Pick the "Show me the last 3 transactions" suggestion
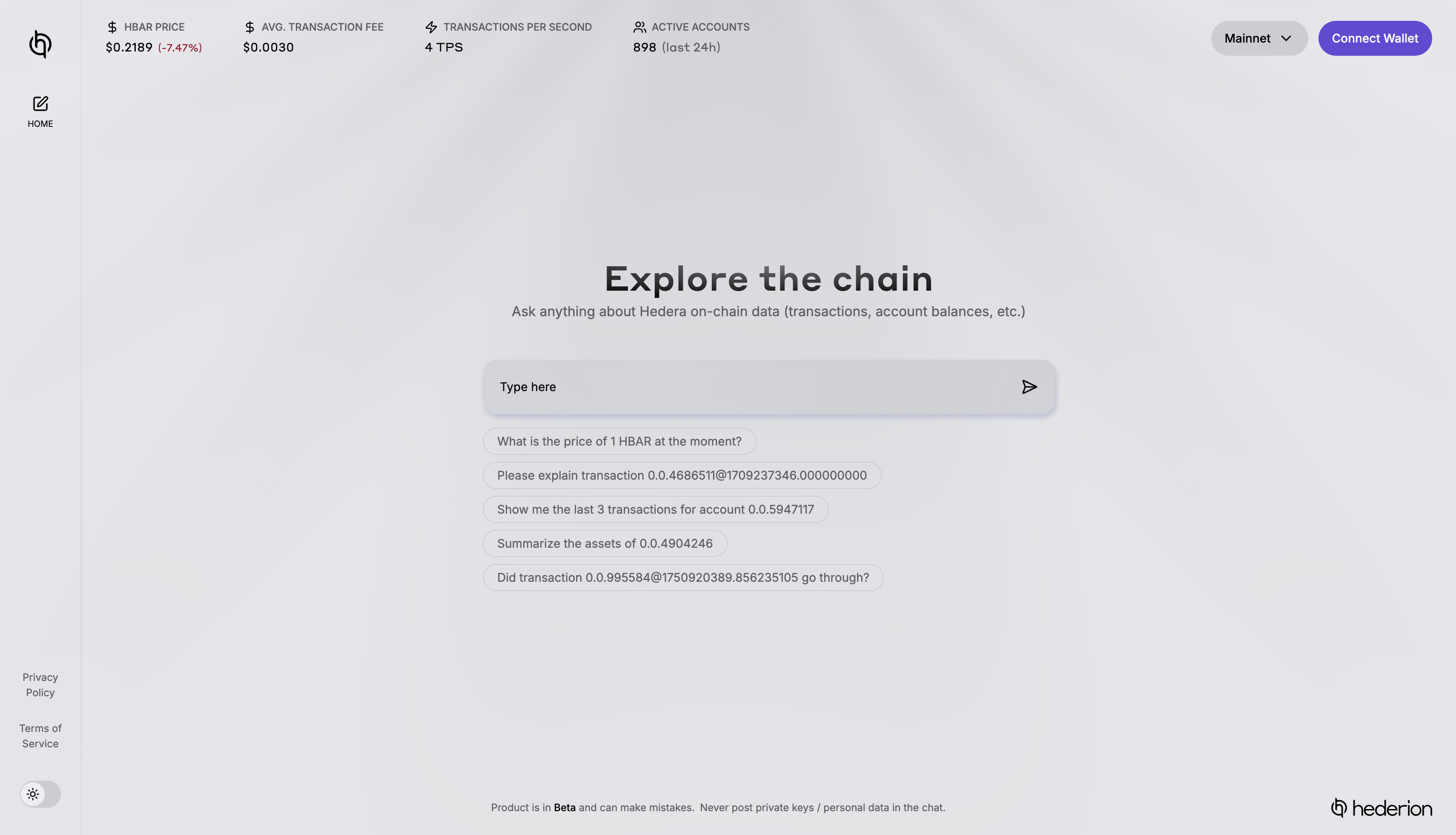1456x835 pixels. 655,509
